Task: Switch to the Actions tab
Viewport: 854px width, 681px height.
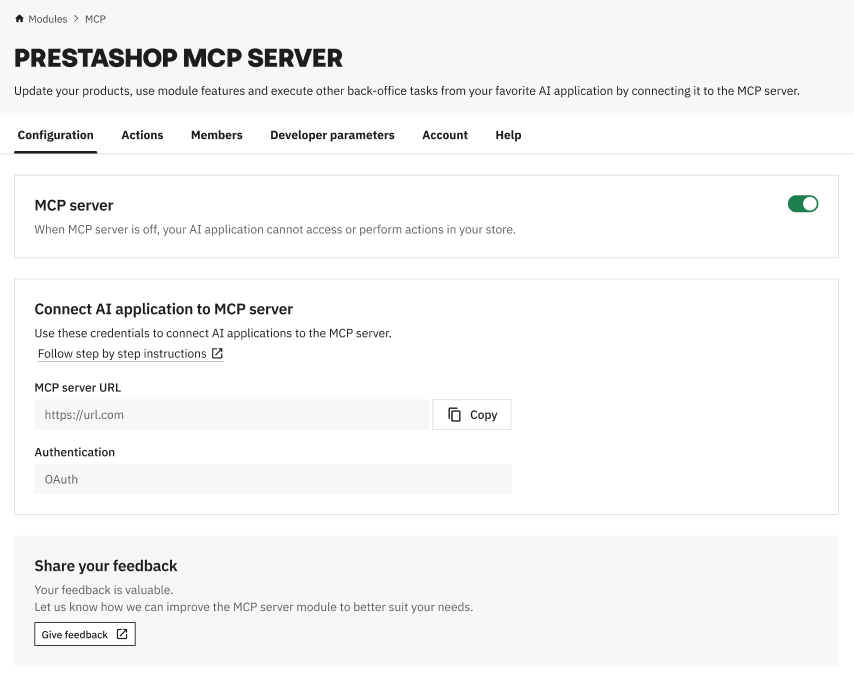Action: pos(142,135)
